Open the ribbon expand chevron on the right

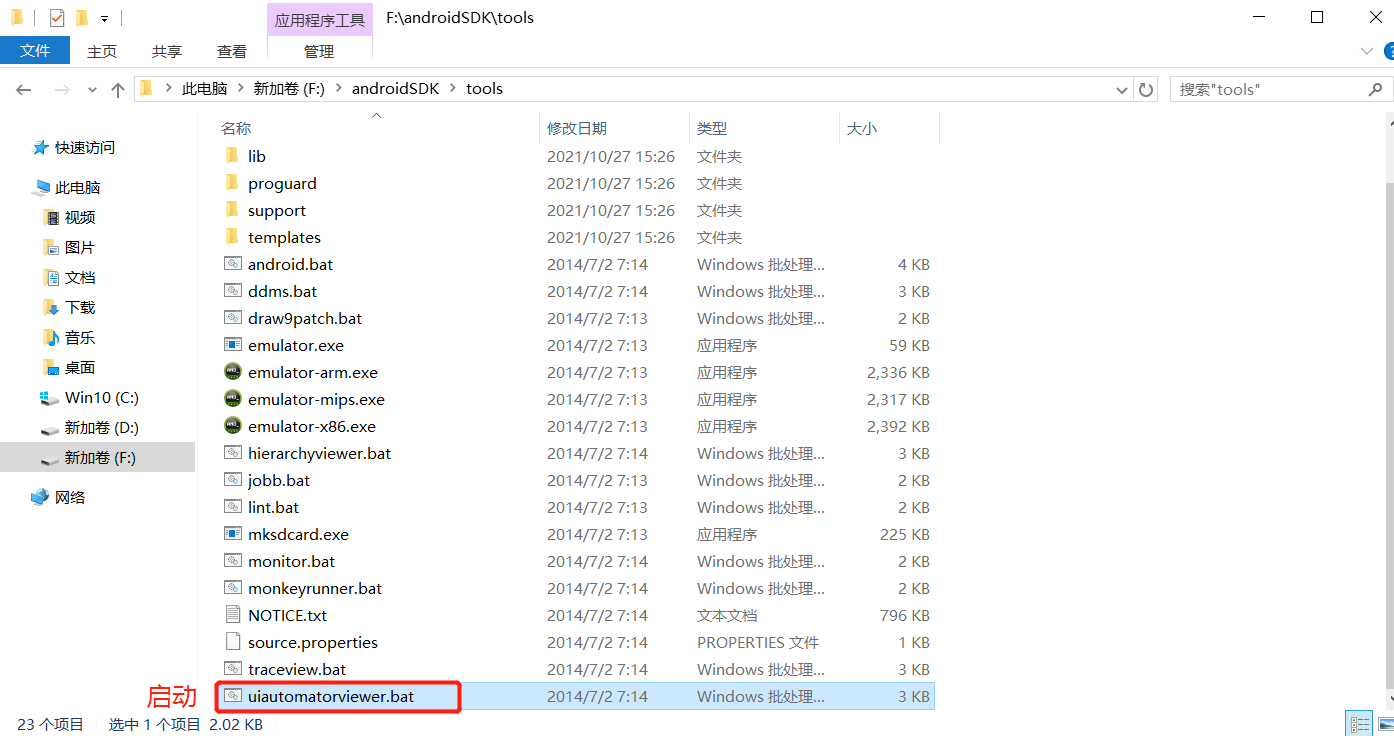1365,51
